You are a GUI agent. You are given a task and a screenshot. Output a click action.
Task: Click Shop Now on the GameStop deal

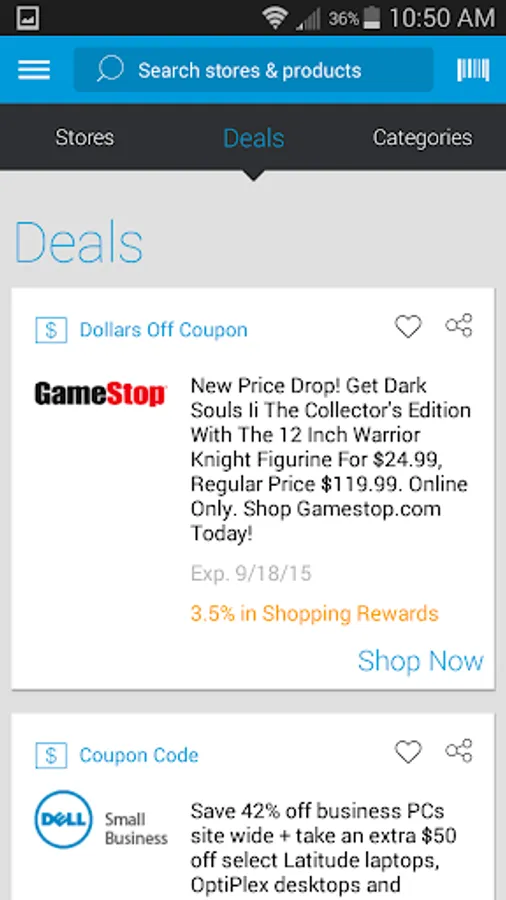point(421,661)
